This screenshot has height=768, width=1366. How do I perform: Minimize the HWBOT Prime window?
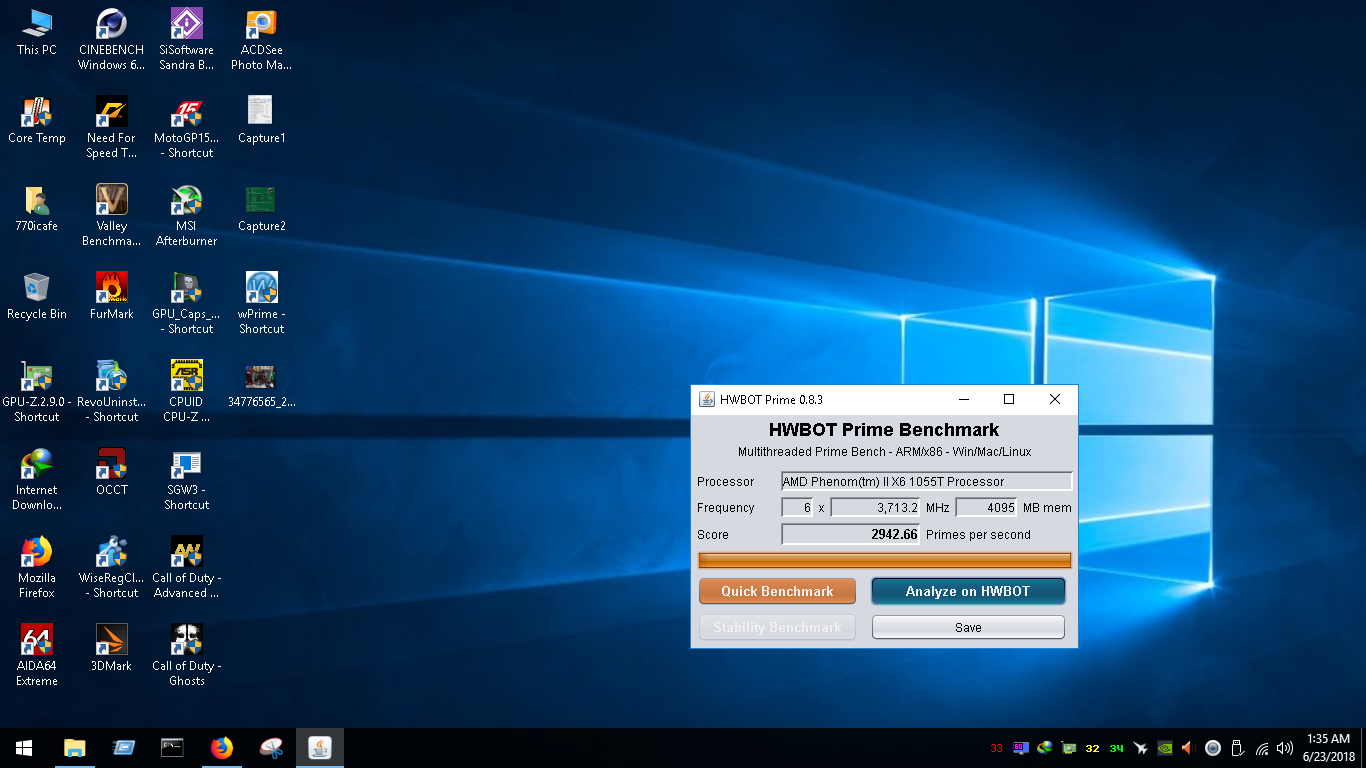pyautogui.click(x=963, y=399)
